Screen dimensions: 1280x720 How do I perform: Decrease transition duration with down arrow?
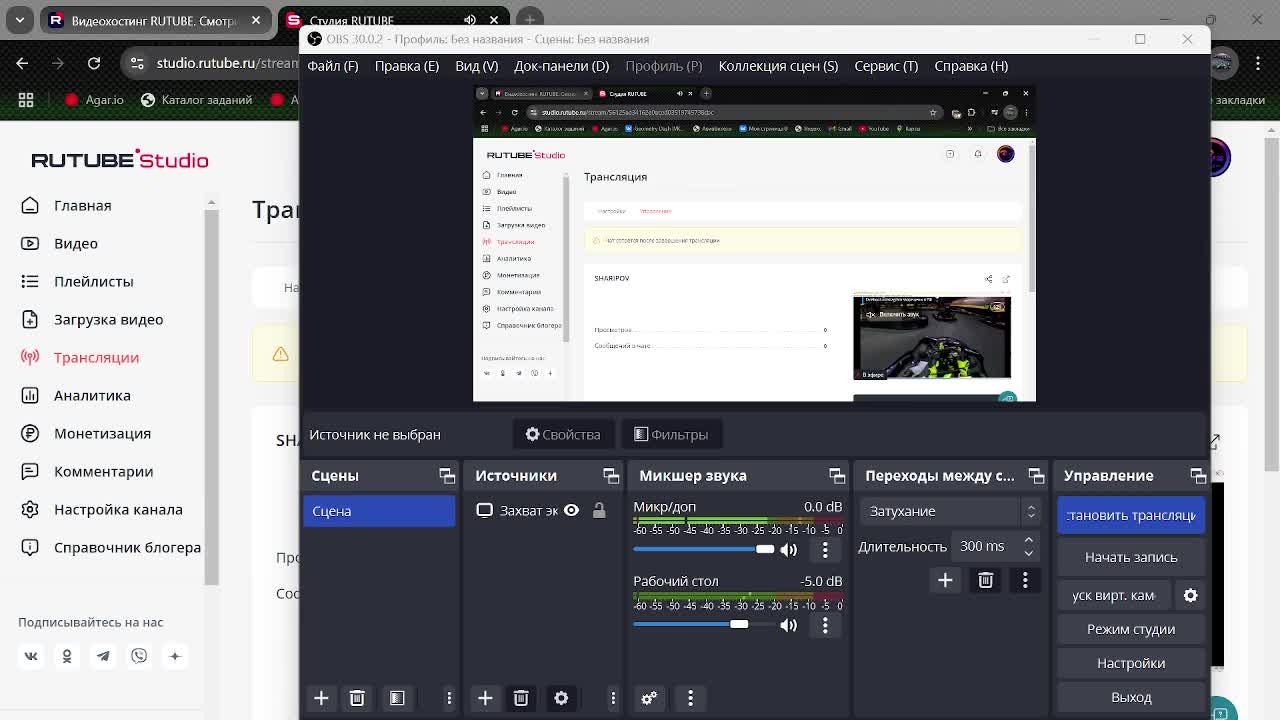[1028, 553]
